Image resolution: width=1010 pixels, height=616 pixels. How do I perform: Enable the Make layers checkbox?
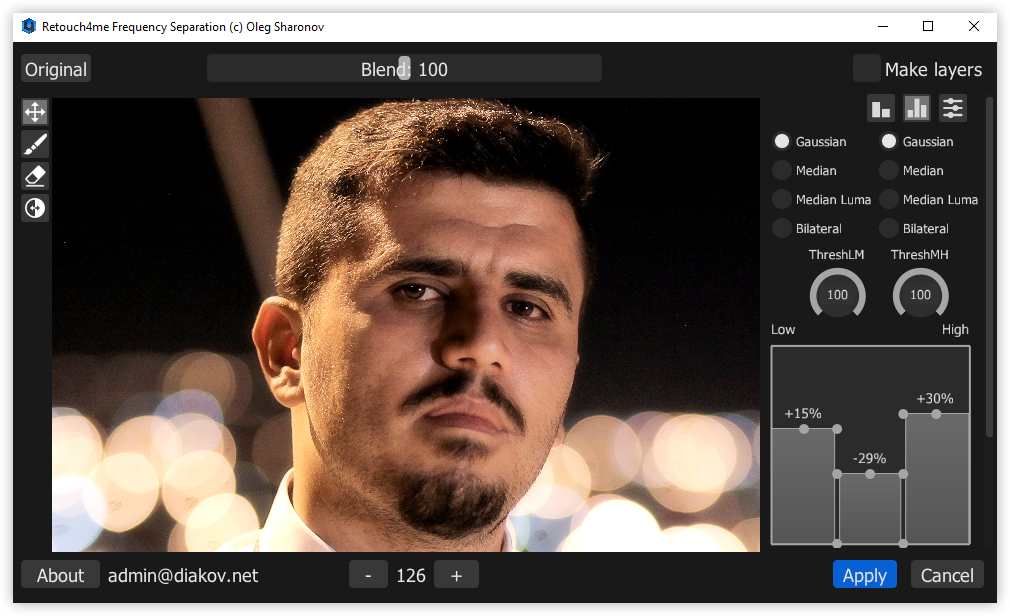[866, 69]
